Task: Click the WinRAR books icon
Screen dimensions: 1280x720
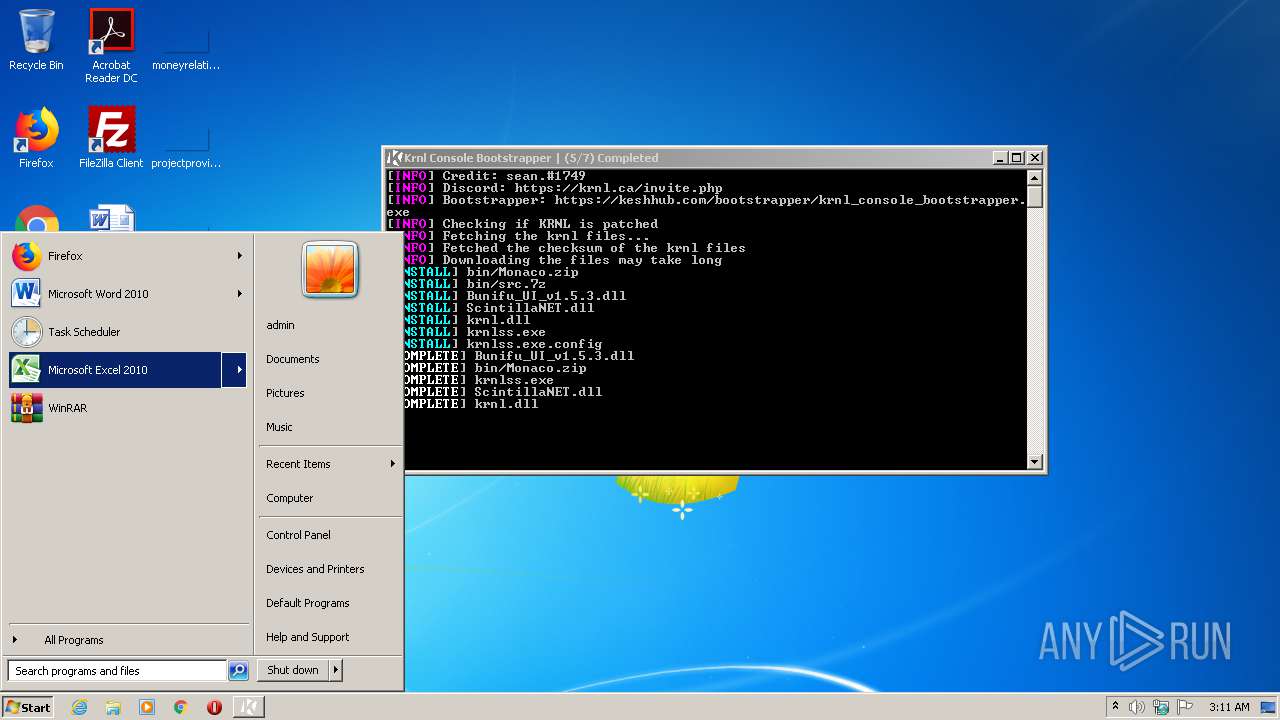Action: point(26,408)
